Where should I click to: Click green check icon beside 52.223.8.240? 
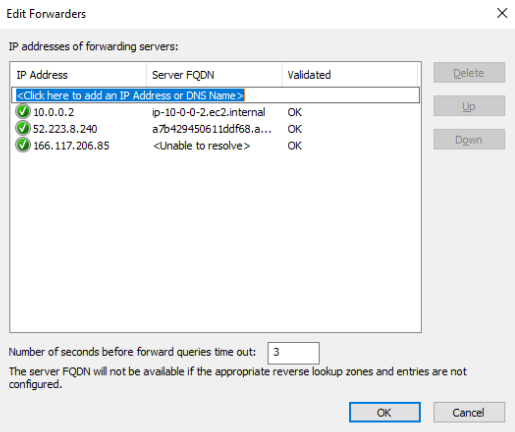[23, 128]
